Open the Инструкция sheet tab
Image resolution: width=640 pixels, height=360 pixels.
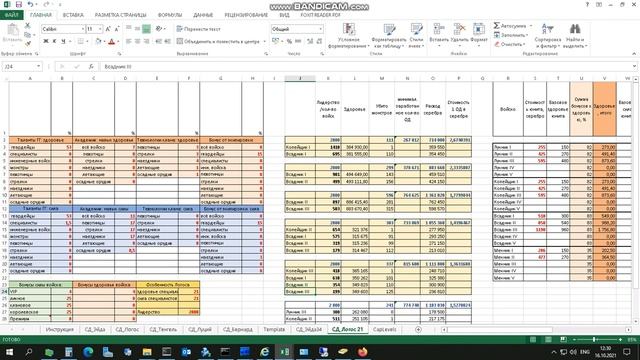tap(60, 329)
